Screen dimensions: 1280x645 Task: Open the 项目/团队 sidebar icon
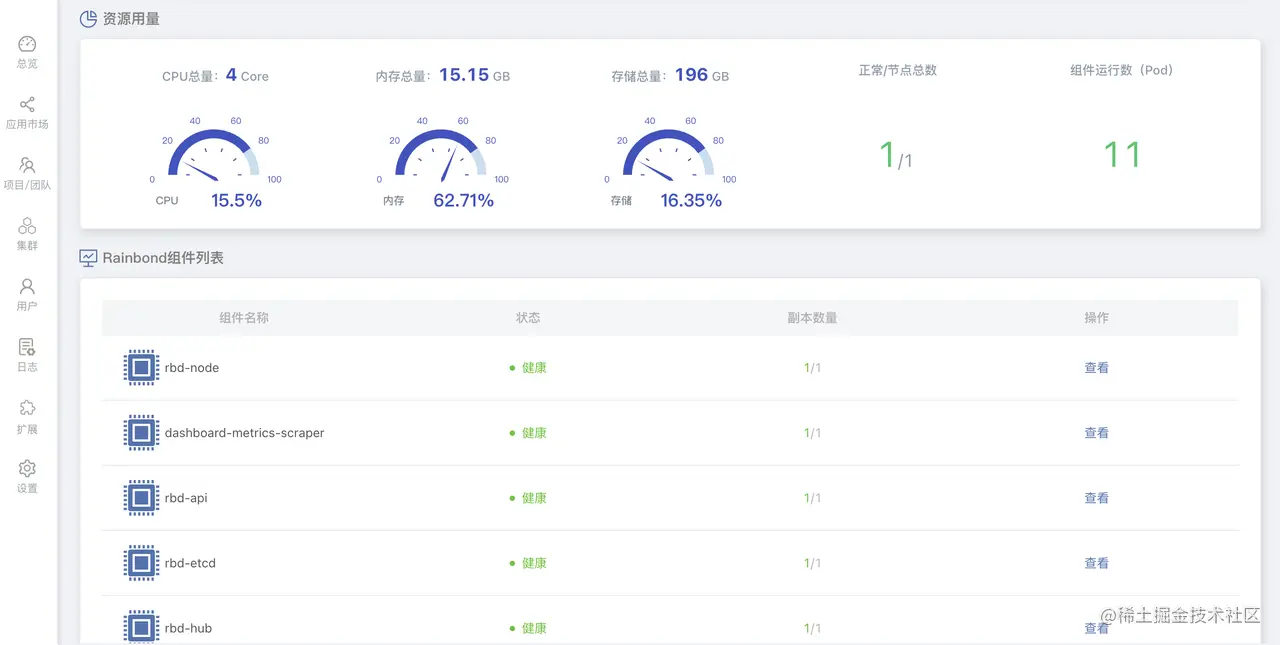point(27,165)
